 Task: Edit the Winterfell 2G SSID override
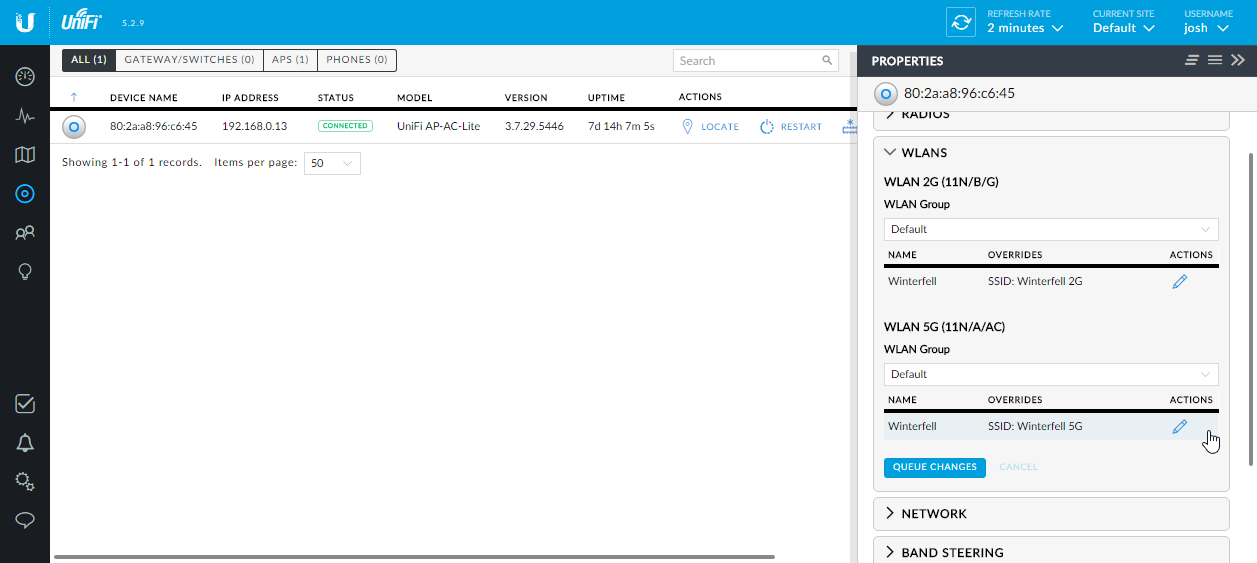tap(1179, 282)
